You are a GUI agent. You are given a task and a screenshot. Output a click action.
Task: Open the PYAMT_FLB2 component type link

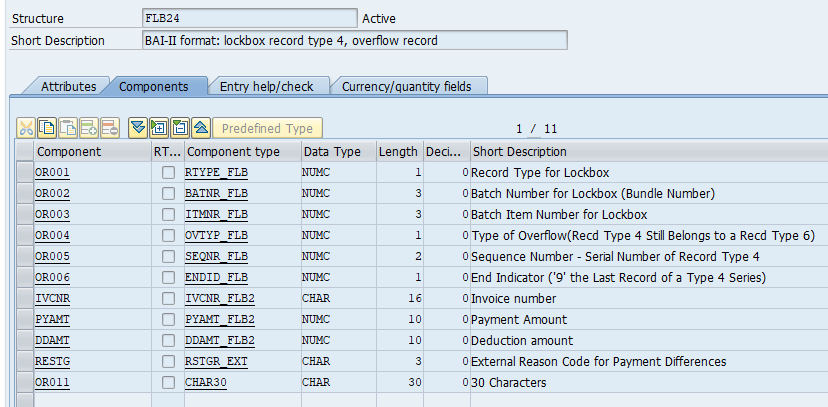tap(220, 320)
